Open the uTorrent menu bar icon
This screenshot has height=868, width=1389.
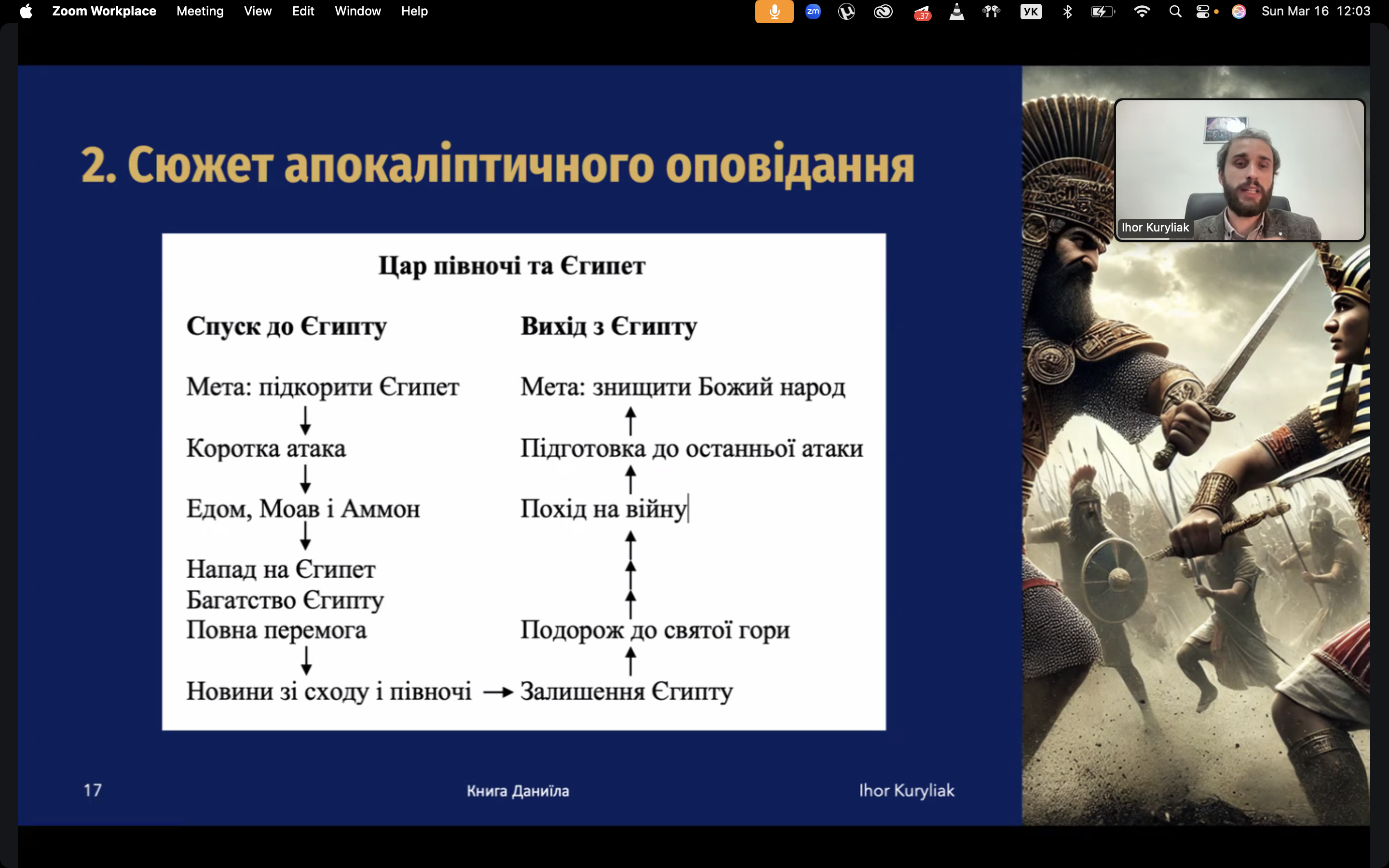click(846, 12)
